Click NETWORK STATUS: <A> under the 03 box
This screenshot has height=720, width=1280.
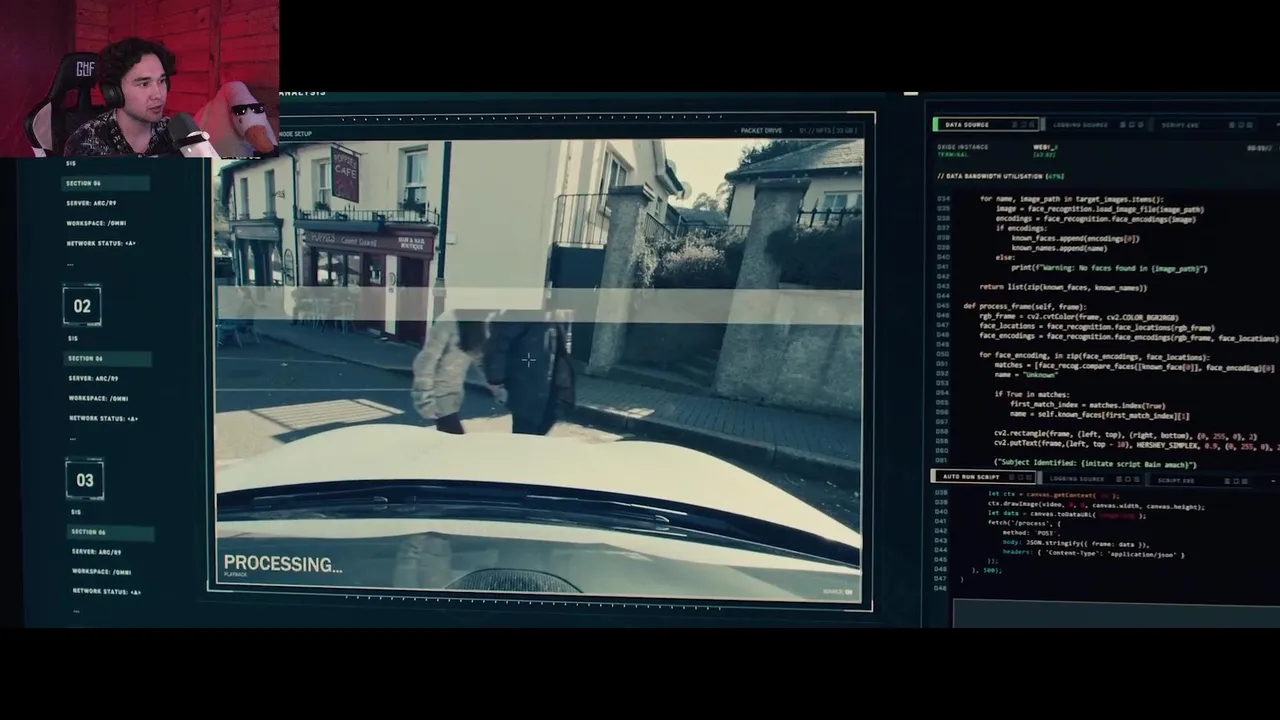(106, 592)
